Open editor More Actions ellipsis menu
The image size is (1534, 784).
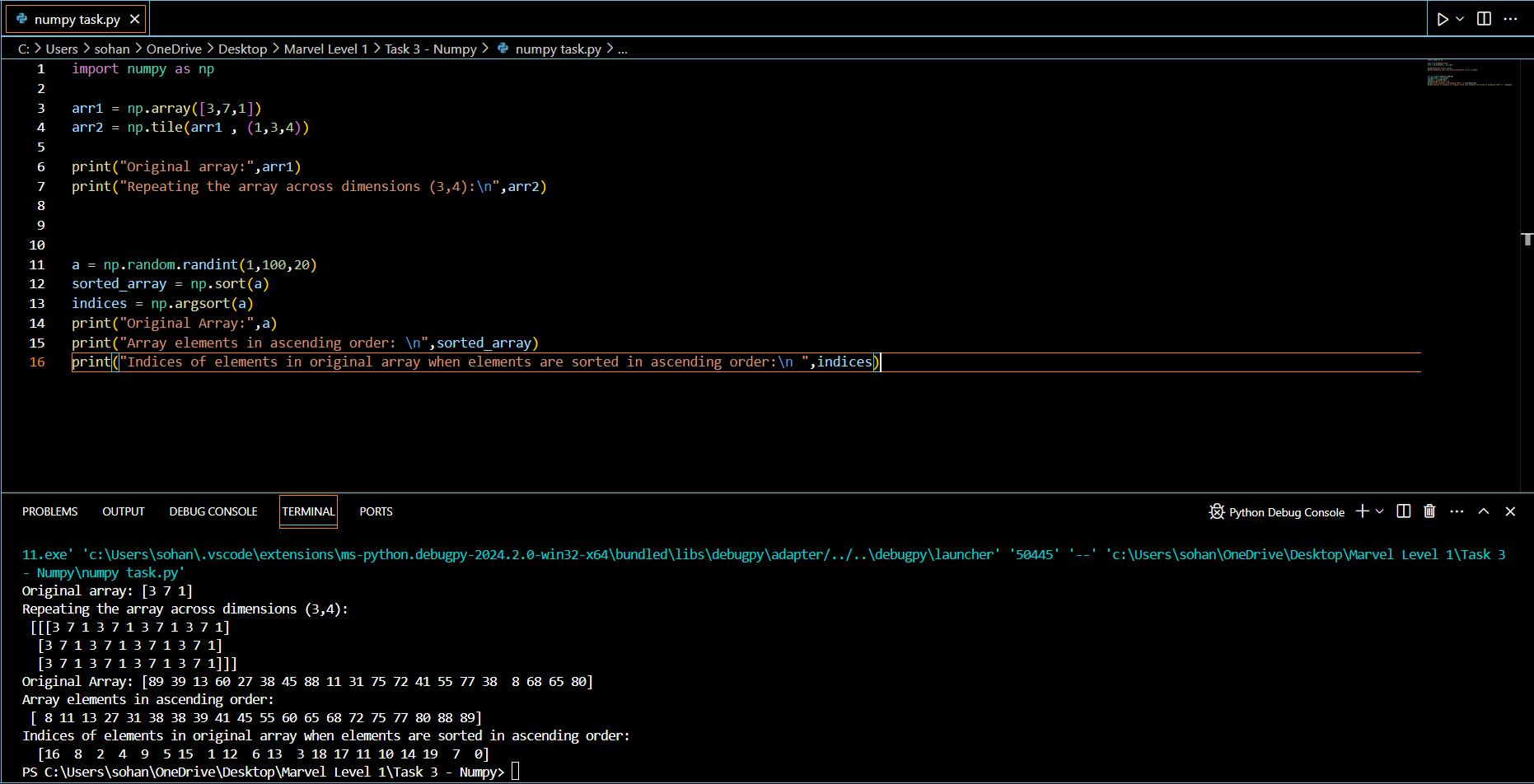[1510, 19]
